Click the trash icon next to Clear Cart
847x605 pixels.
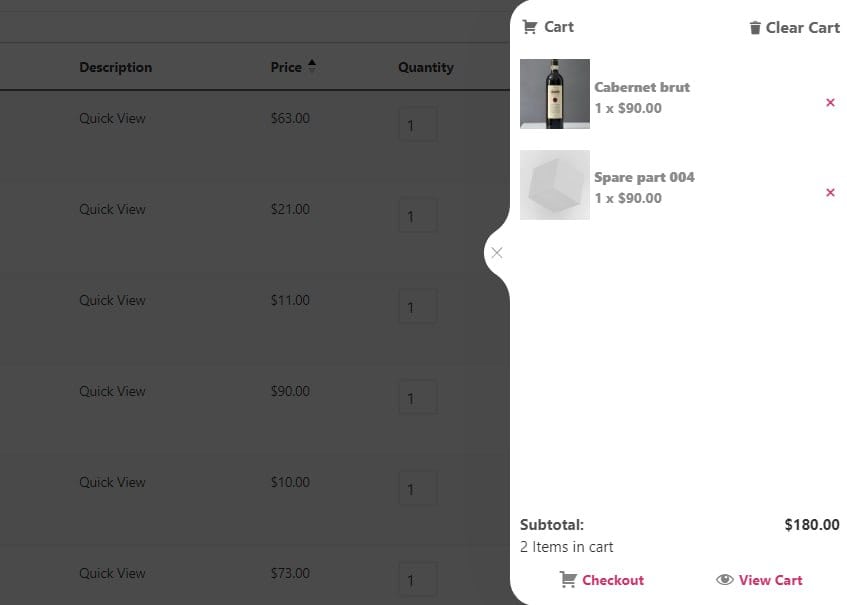click(x=753, y=27)
